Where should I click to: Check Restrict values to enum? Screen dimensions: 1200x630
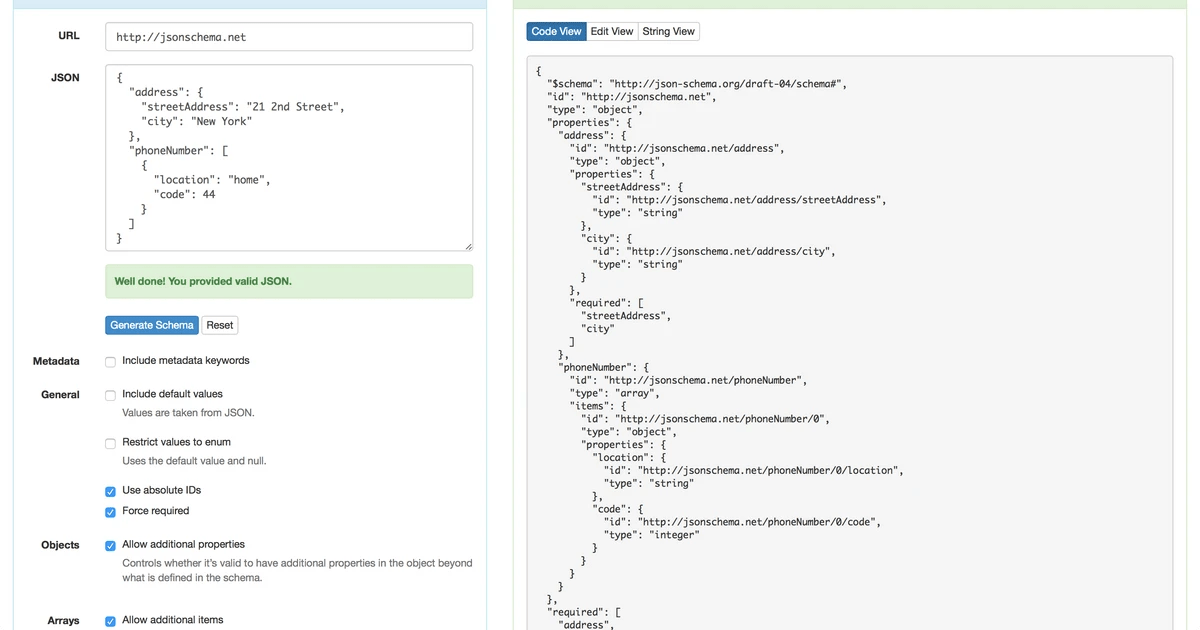(x=110, y=442)
